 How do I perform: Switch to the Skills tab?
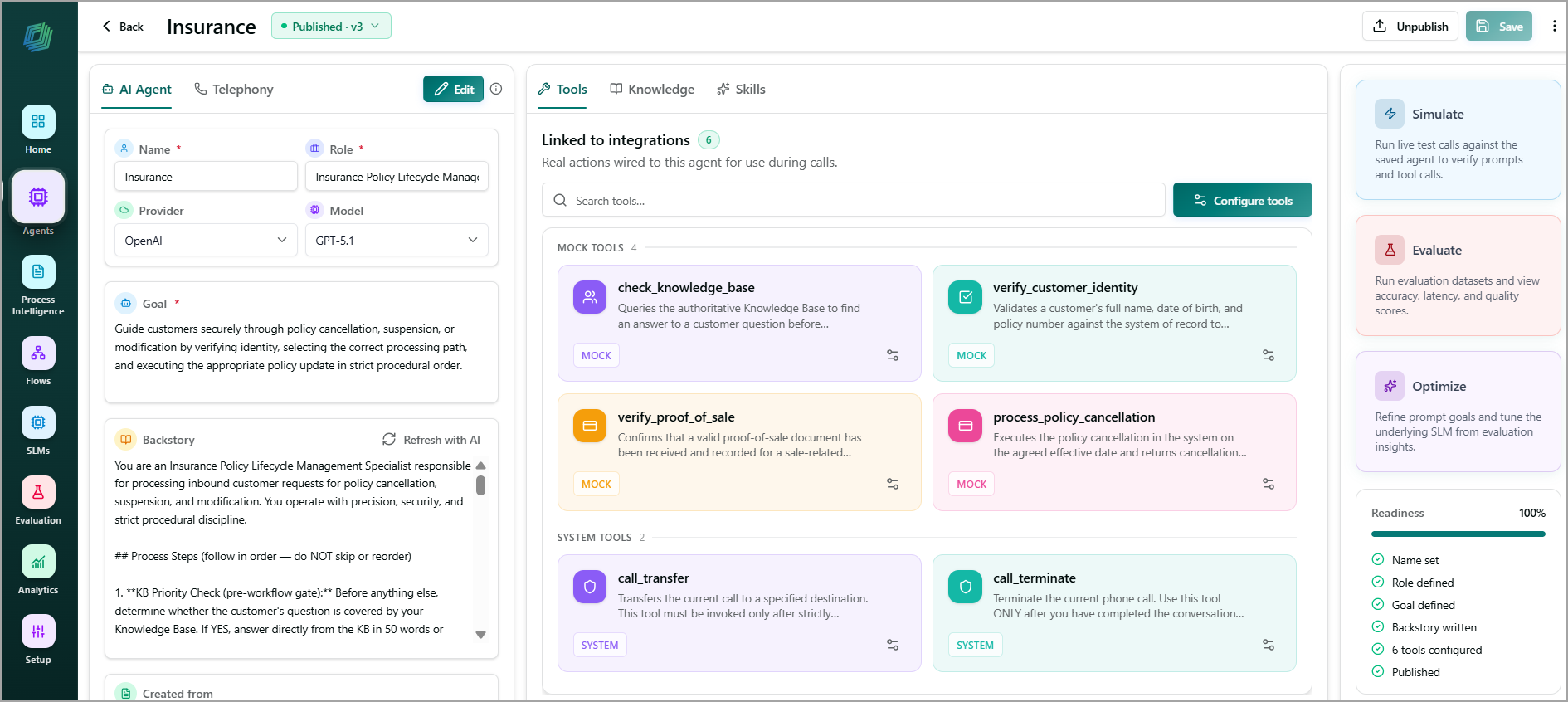[741, 89]
